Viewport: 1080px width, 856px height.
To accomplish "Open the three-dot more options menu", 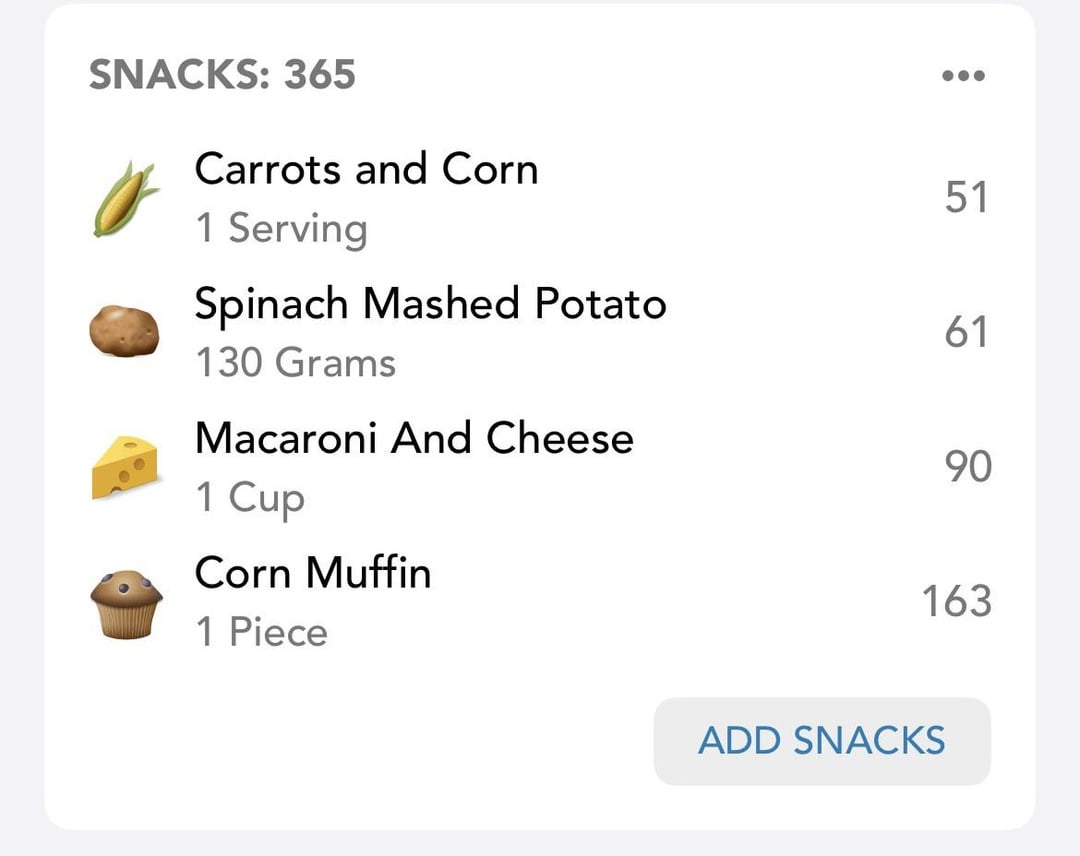I will pos(964,76).
